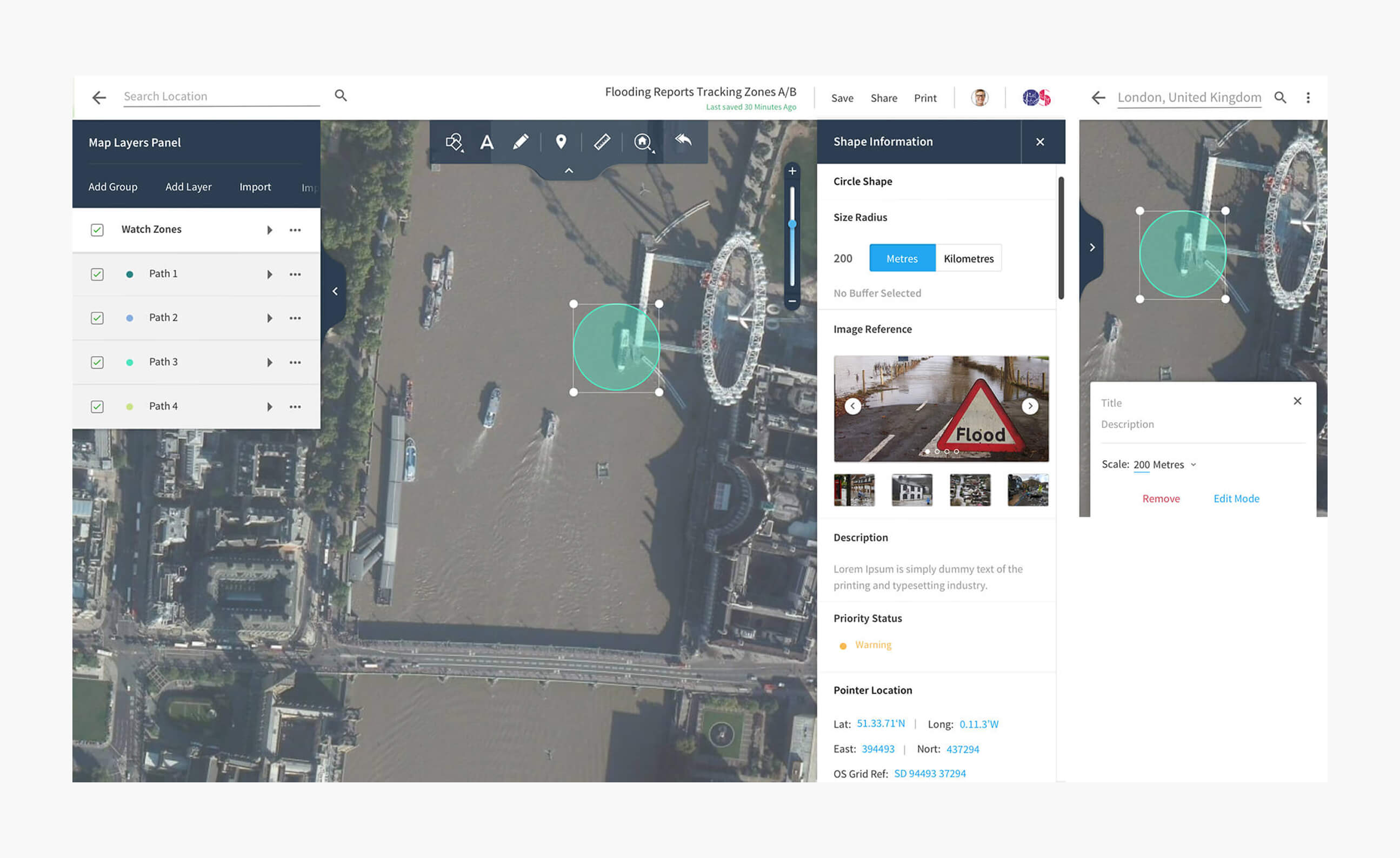Open the Scale 200 Metres dropdown
The height and width of the screenshot is (858, 1400).
click(1192, 465)
